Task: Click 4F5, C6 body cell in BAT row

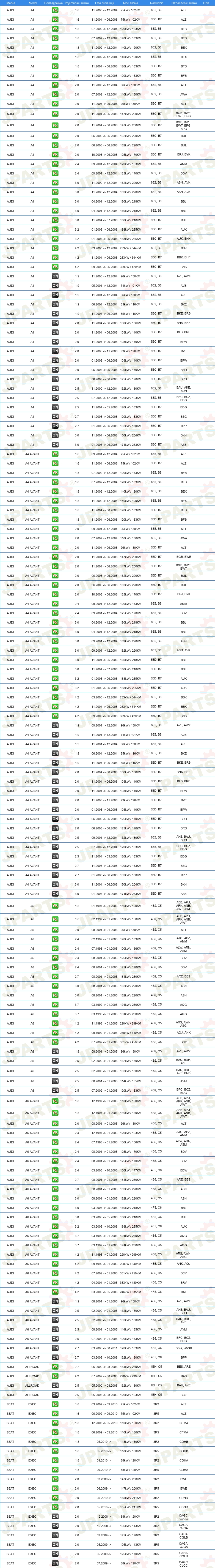Action: coord(156,1292)
